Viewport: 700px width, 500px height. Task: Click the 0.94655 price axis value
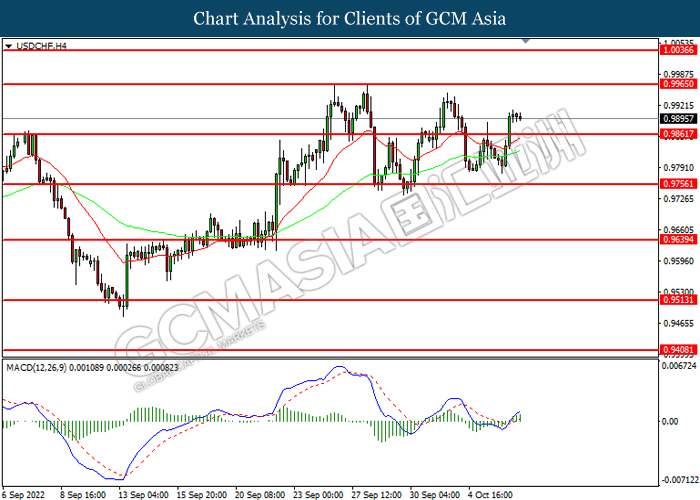point(679,323)
